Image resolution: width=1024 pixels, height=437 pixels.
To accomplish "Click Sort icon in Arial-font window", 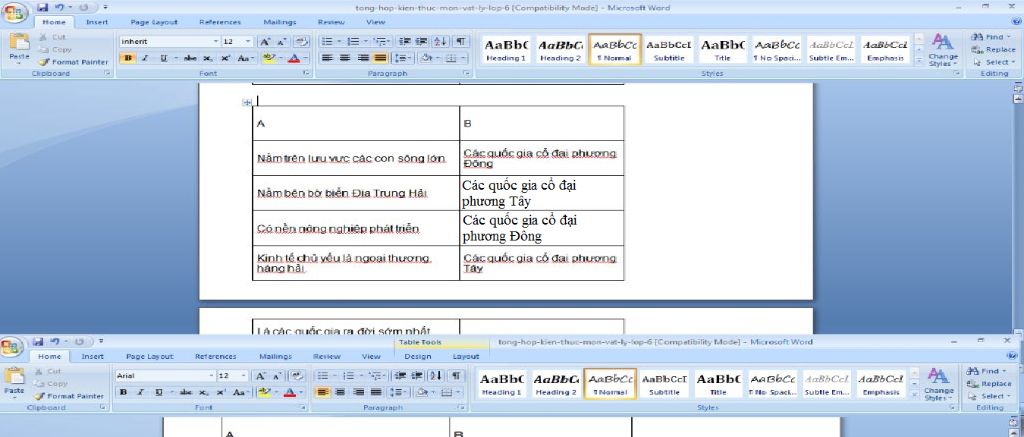I will [436, 376].
